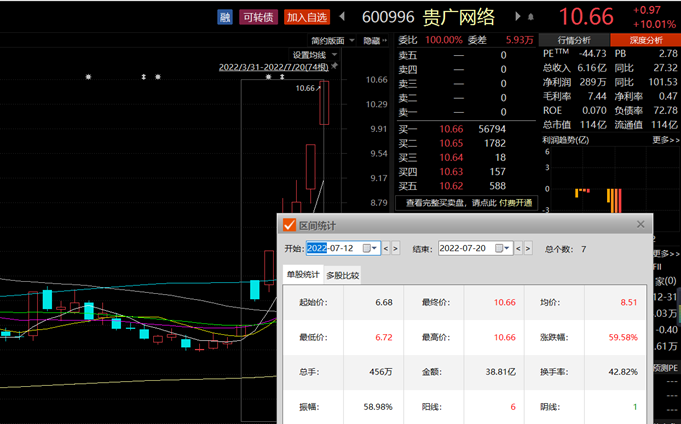Open the calendar picker for start date
Image resolution: width=681 pixels, height=424 pixels.
[368, 248]
